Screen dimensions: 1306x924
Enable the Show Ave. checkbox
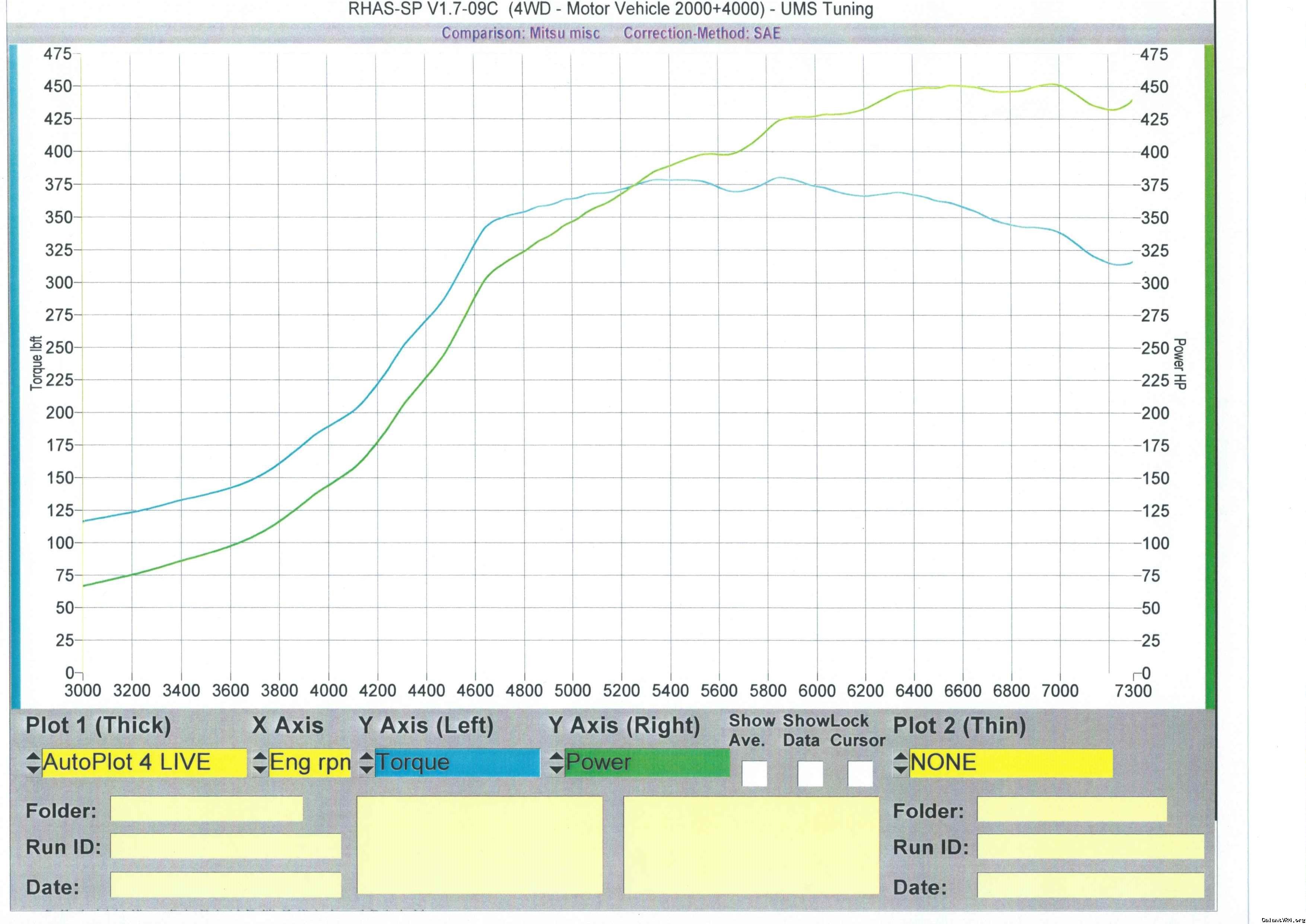(x=754, y=774)
